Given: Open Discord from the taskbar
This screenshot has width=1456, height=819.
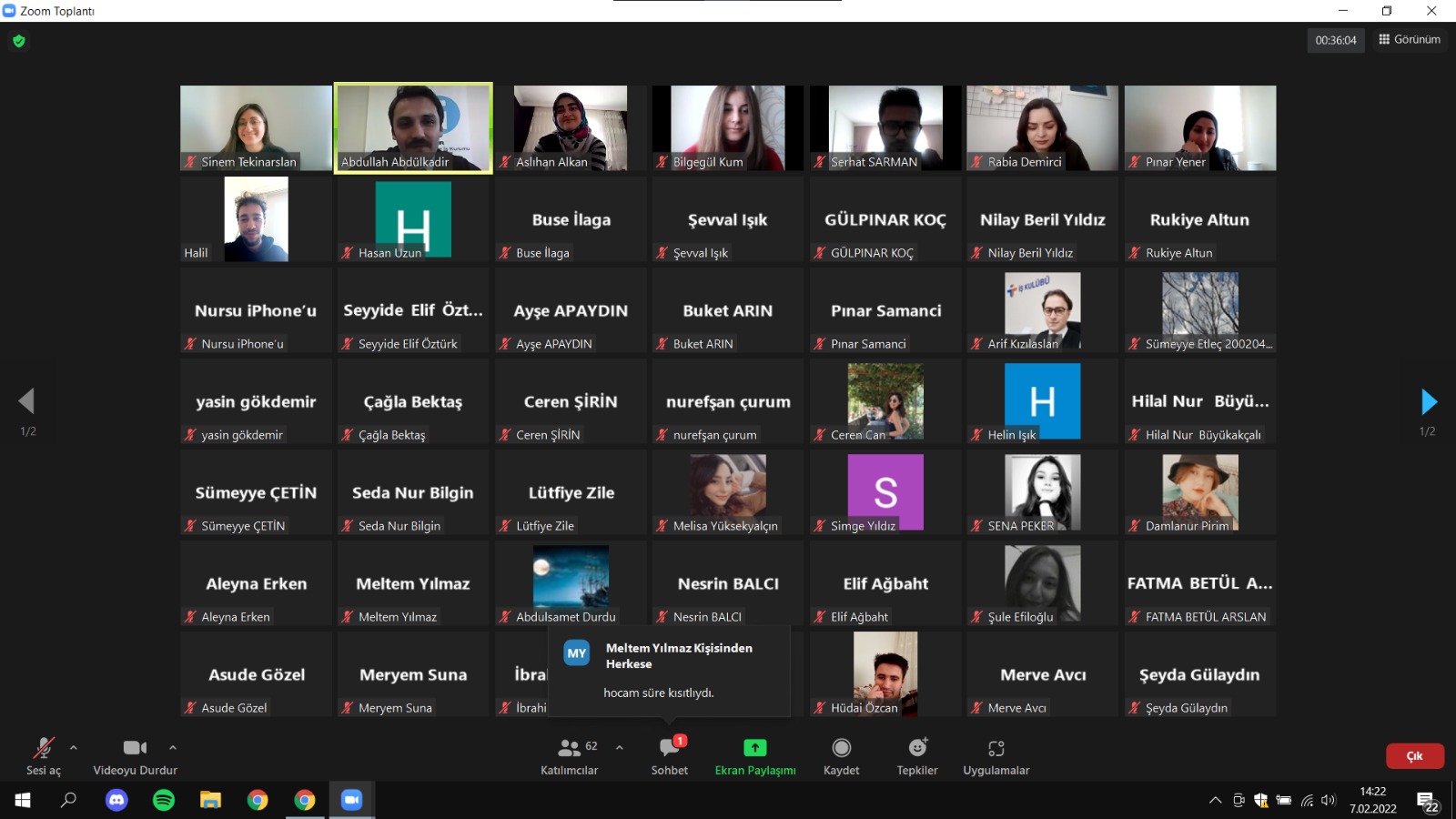Looking at the screenshot, I should [x=116, y=800].
